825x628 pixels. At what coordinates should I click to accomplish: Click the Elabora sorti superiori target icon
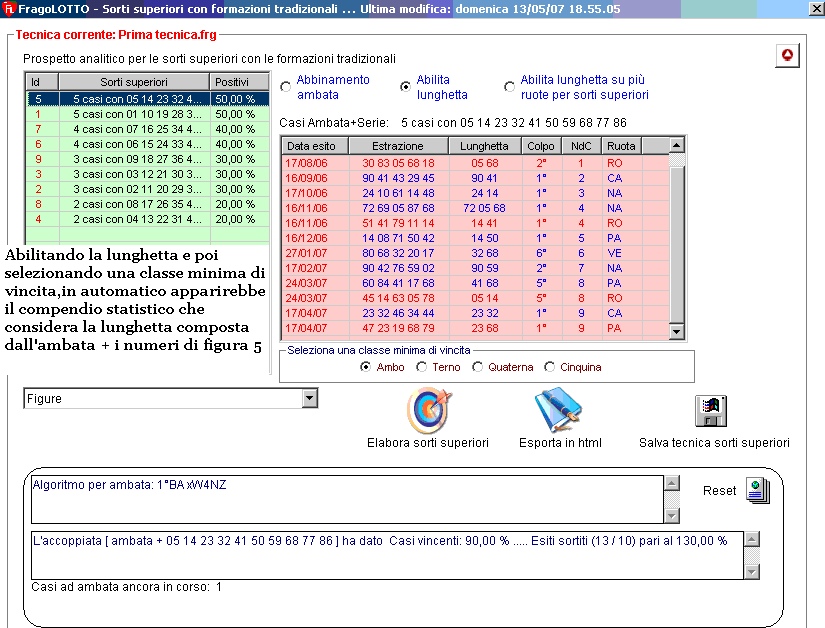tap(428, 410)
